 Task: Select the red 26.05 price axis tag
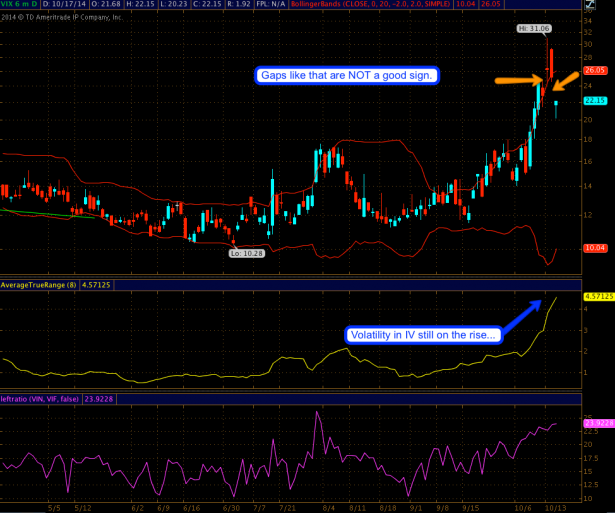596,71
